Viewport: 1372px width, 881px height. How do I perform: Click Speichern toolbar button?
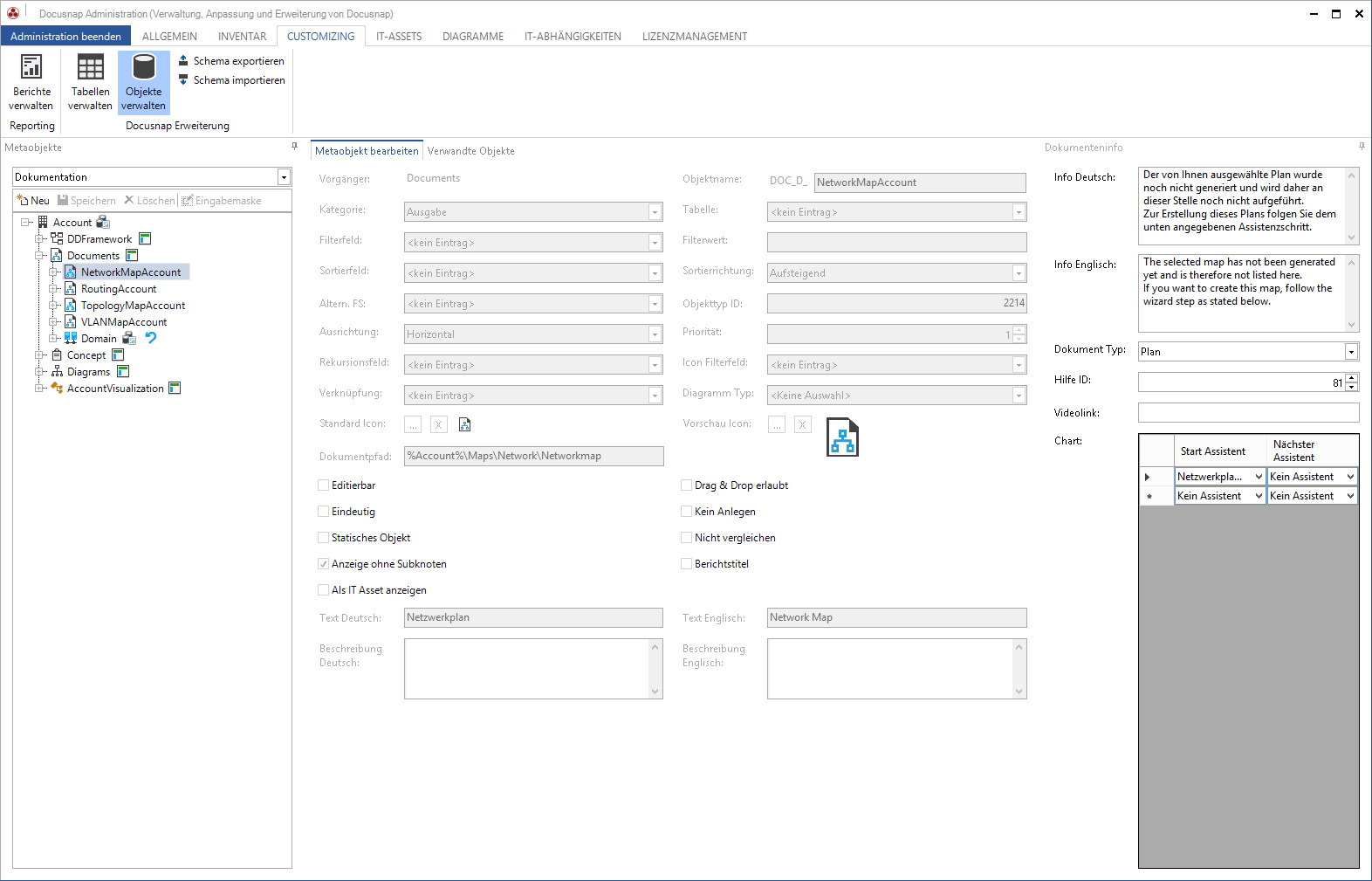pyautogui.click(x=86, y=201)
